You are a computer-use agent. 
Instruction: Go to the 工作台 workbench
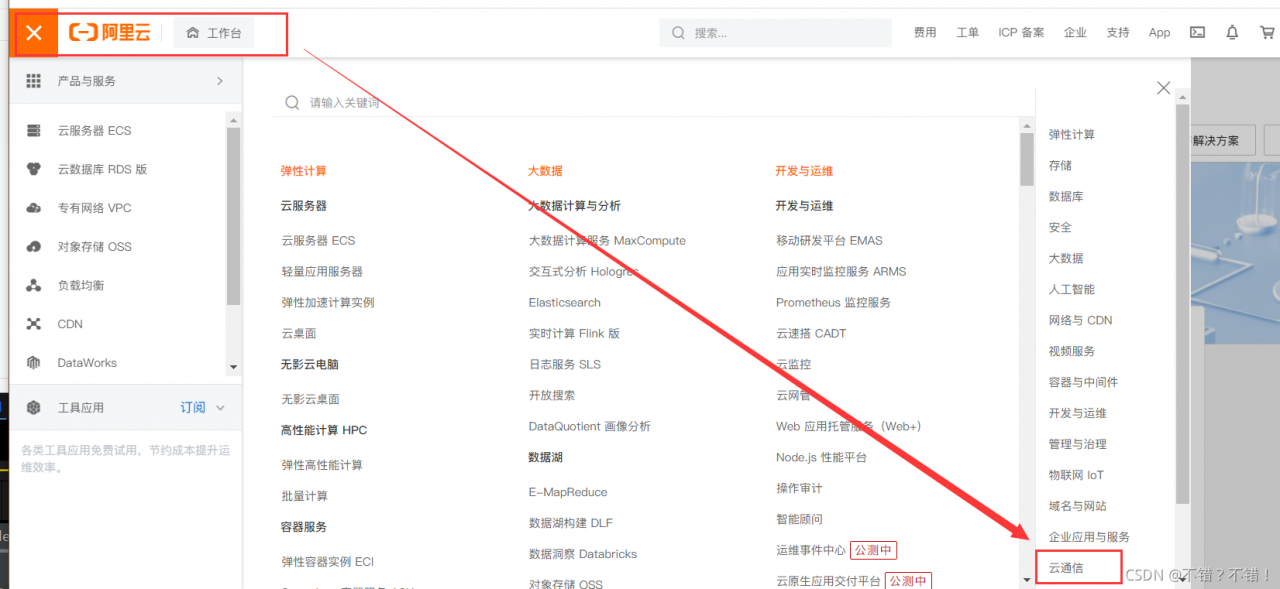[214, 33]
